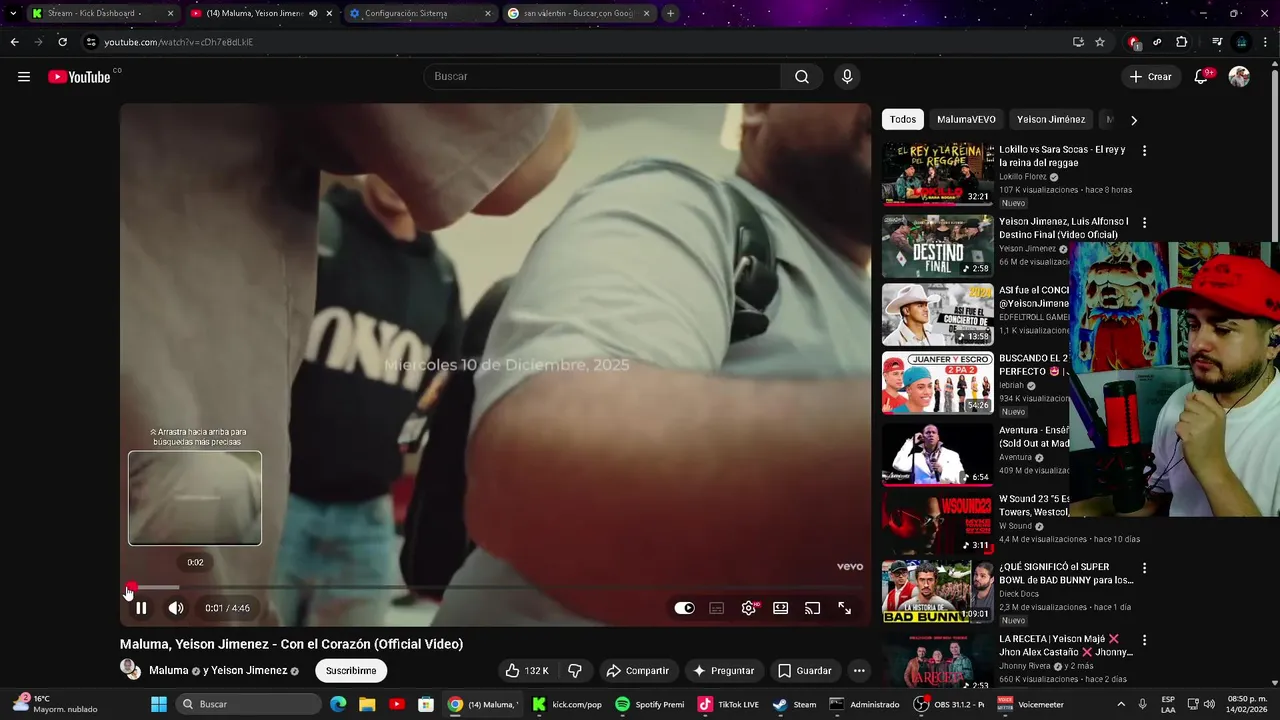Viewport: 1280px width, 720px height.
Task: Open the Destino Final video thumbnail
Action: pos(937,246)
